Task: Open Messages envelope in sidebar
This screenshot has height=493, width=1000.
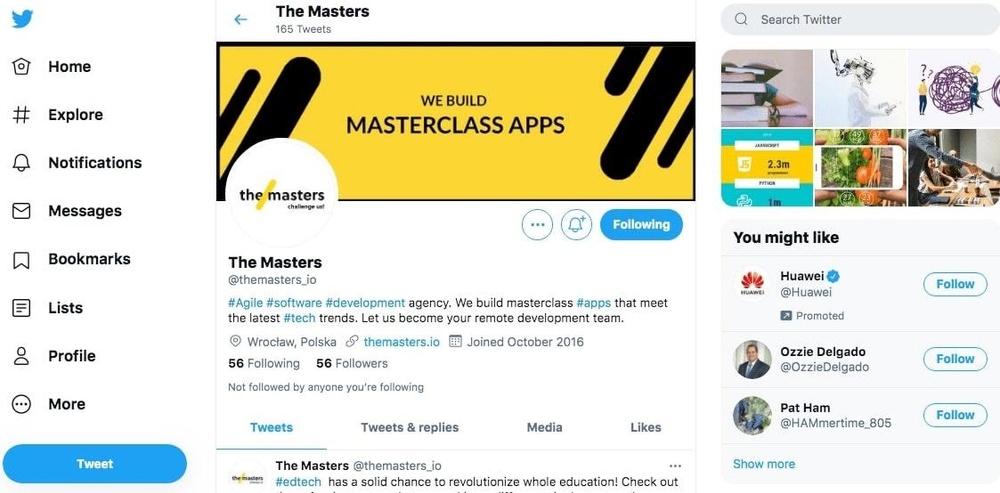Action: coord(22,211)
